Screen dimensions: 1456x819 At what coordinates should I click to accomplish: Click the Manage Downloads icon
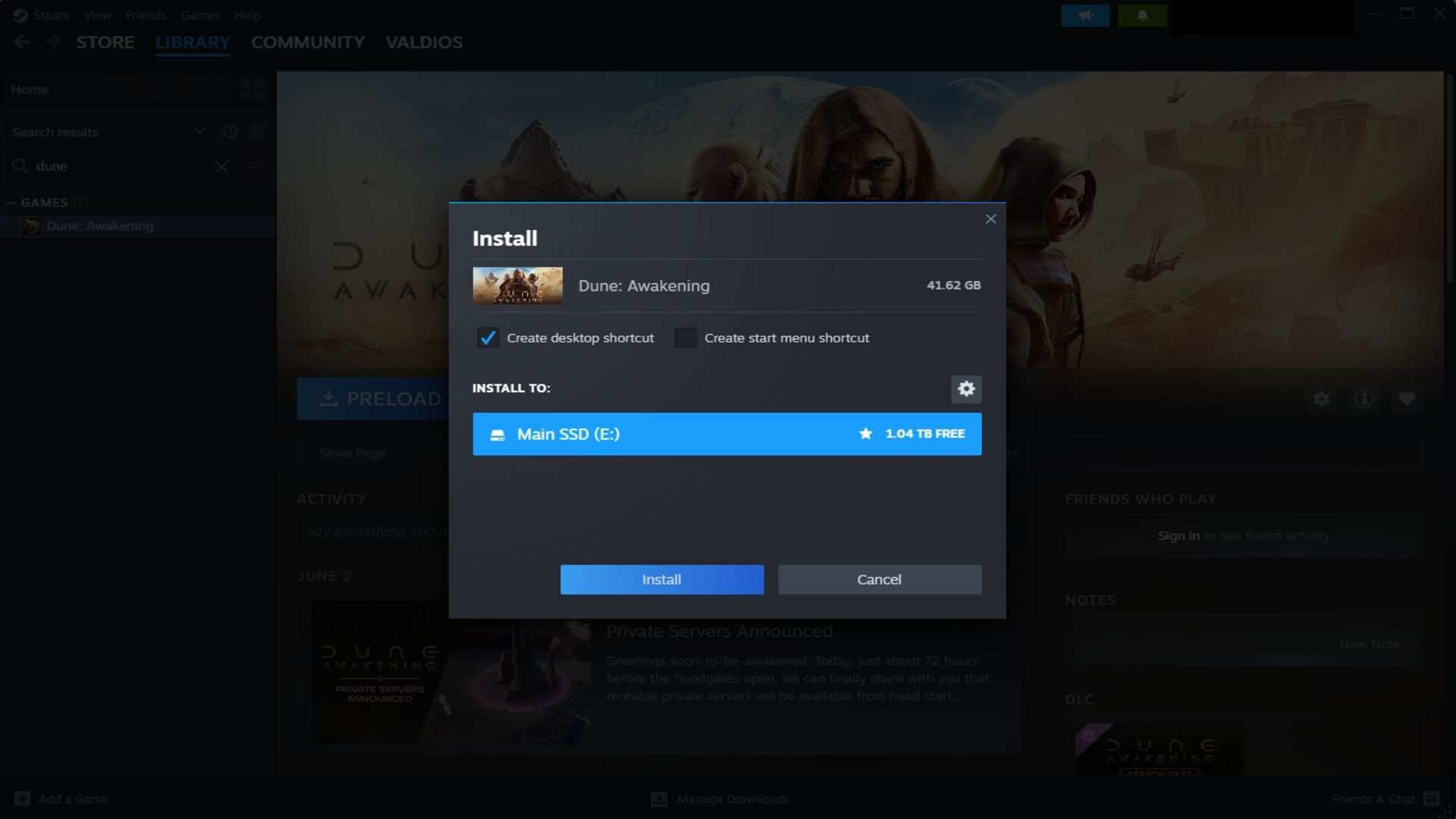click(x=659, y=799)
